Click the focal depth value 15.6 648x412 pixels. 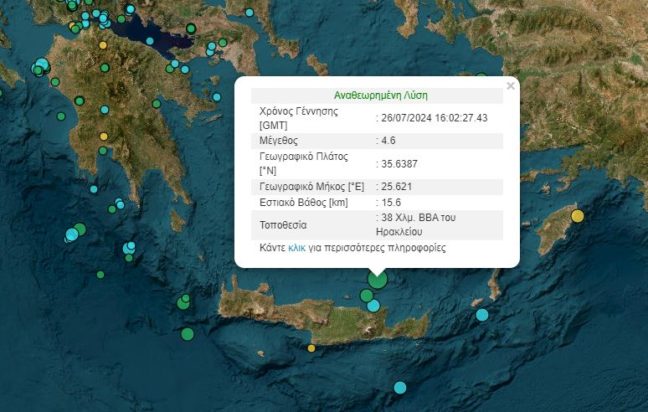pos(393,203)
